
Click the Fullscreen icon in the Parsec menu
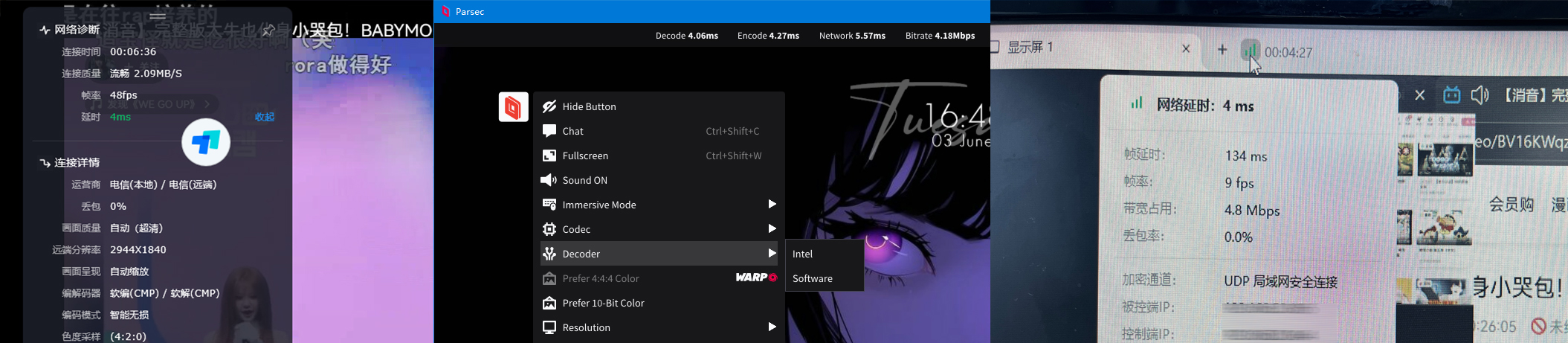(549, 156)
